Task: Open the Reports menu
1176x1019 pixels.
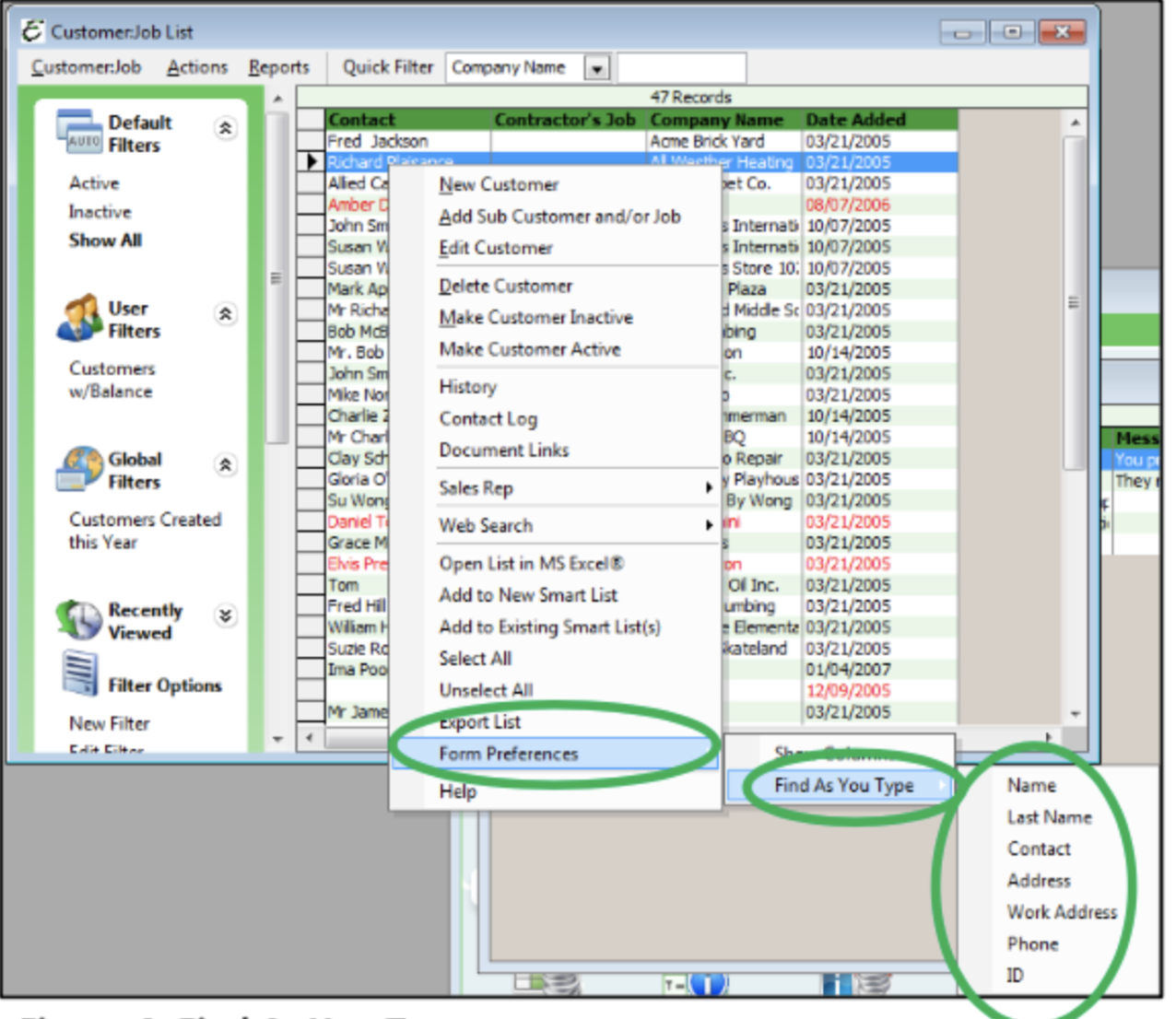Action: (278, 66)
